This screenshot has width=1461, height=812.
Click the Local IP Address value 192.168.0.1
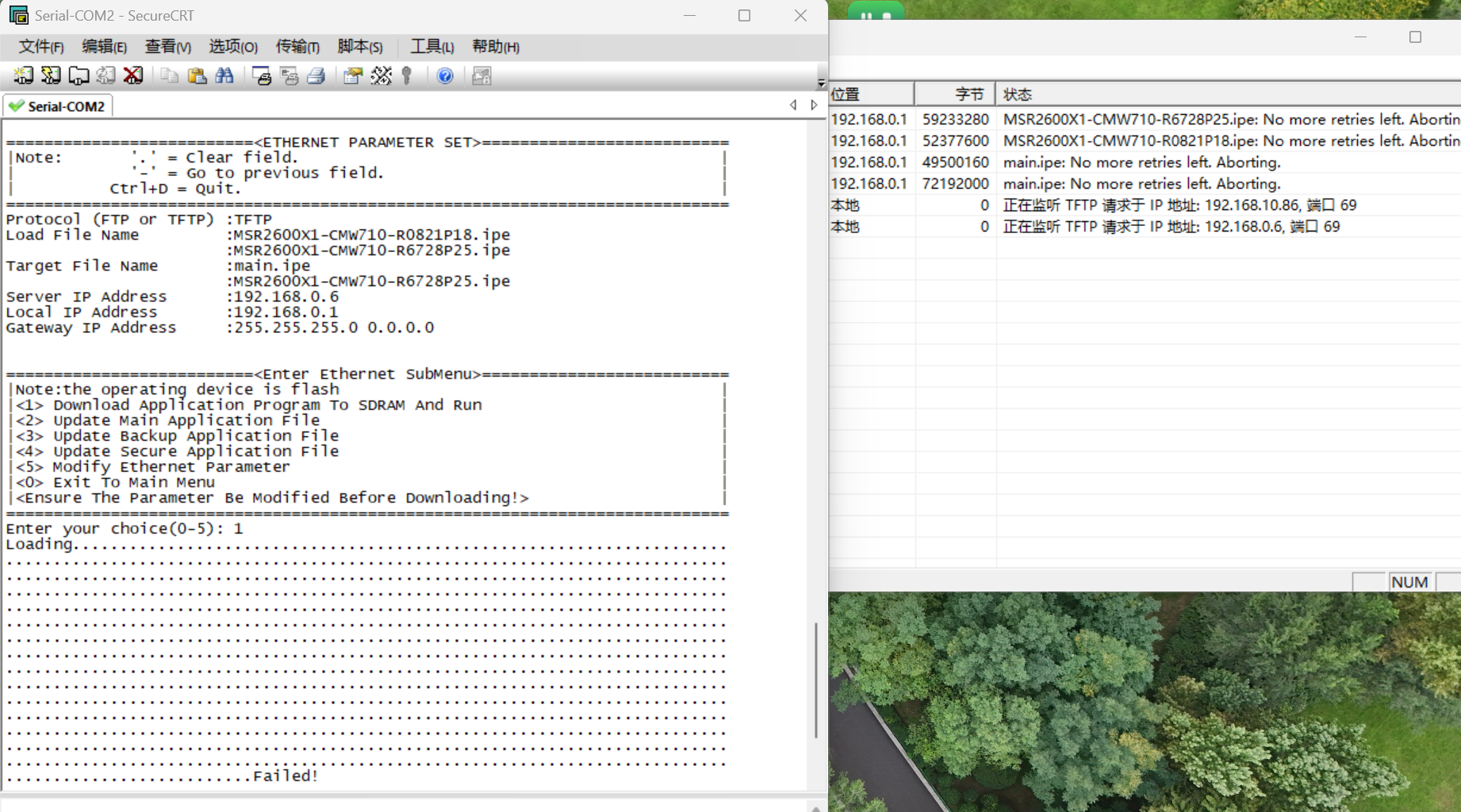tap(286, 312)
